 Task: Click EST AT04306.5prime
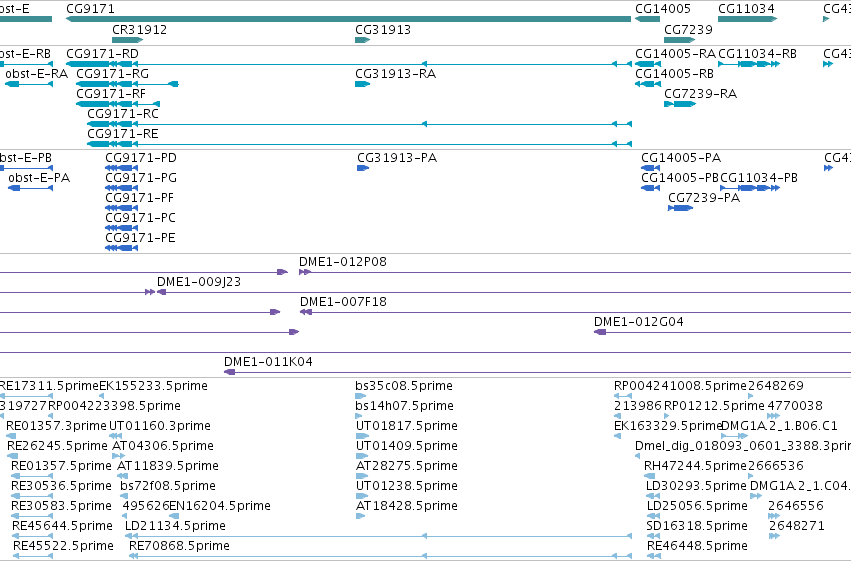(163, 446)
